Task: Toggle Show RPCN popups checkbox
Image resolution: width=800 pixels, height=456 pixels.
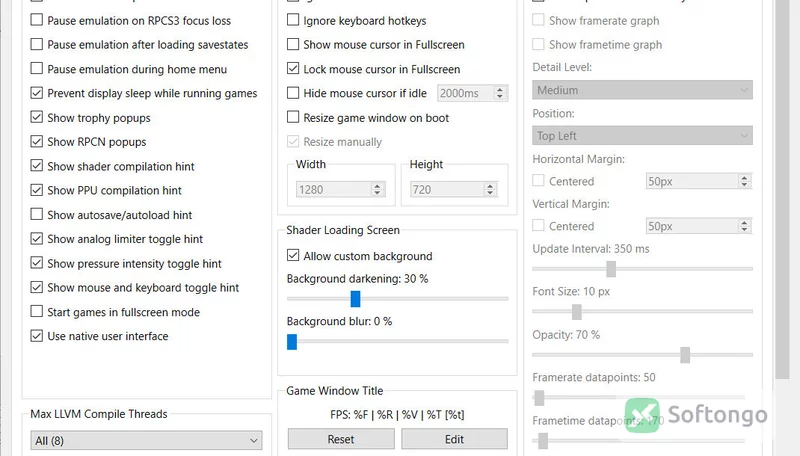Action: pyautogui.click(x=36, y=141)
